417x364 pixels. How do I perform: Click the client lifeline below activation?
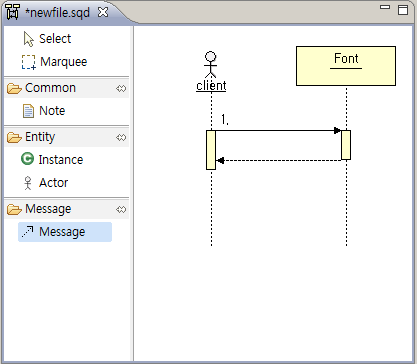point(211,208)
